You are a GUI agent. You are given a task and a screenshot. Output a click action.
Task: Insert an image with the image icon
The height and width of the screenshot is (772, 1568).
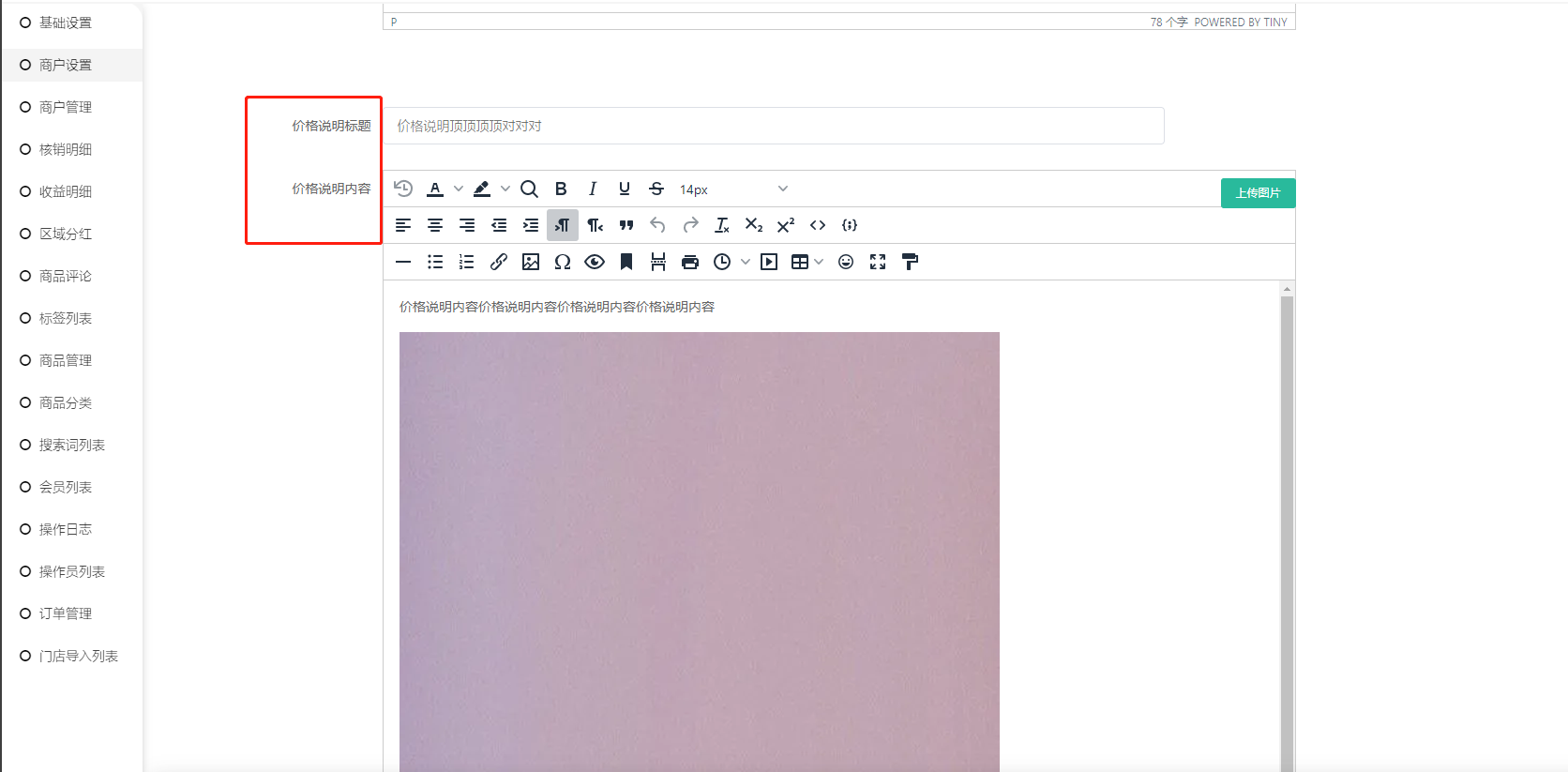coord(531,262)
